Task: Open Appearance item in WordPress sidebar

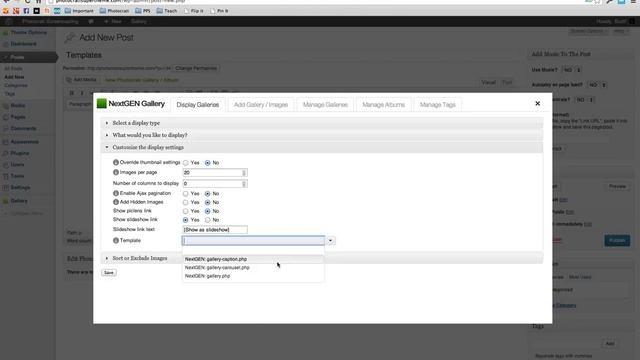Action: pyautogui.click(x=24, y=142)
